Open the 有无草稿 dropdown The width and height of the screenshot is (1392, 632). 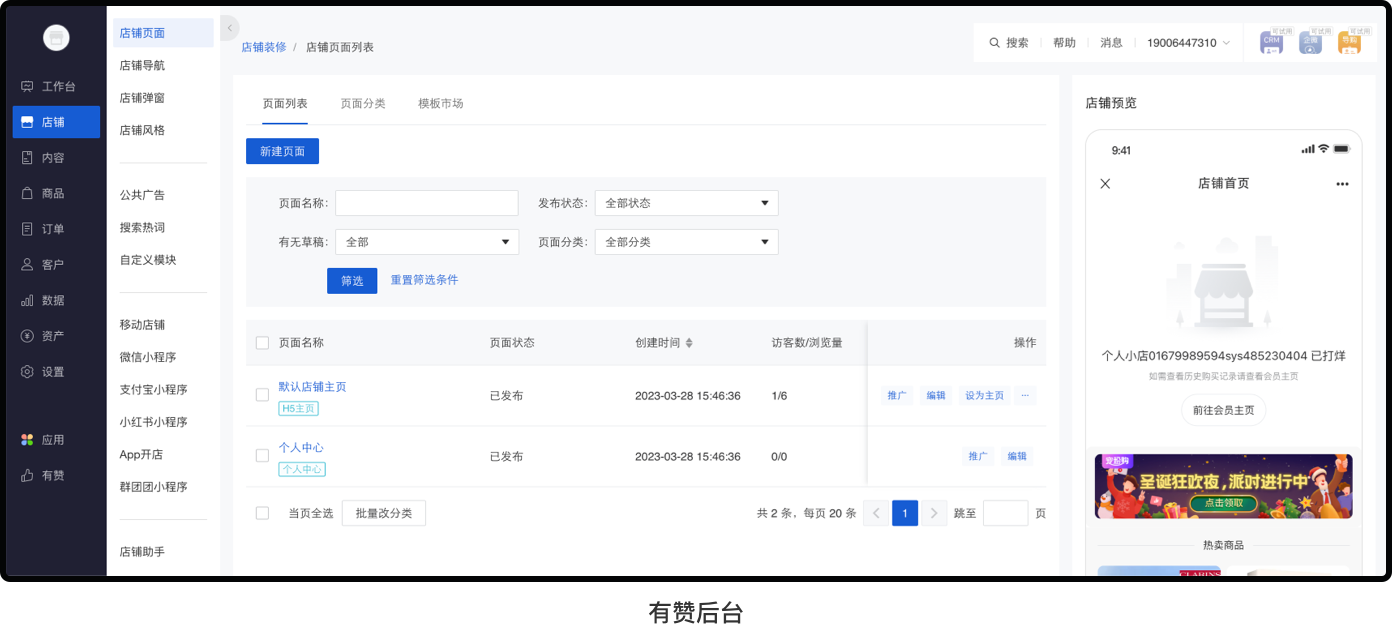(x=427, y=242)
